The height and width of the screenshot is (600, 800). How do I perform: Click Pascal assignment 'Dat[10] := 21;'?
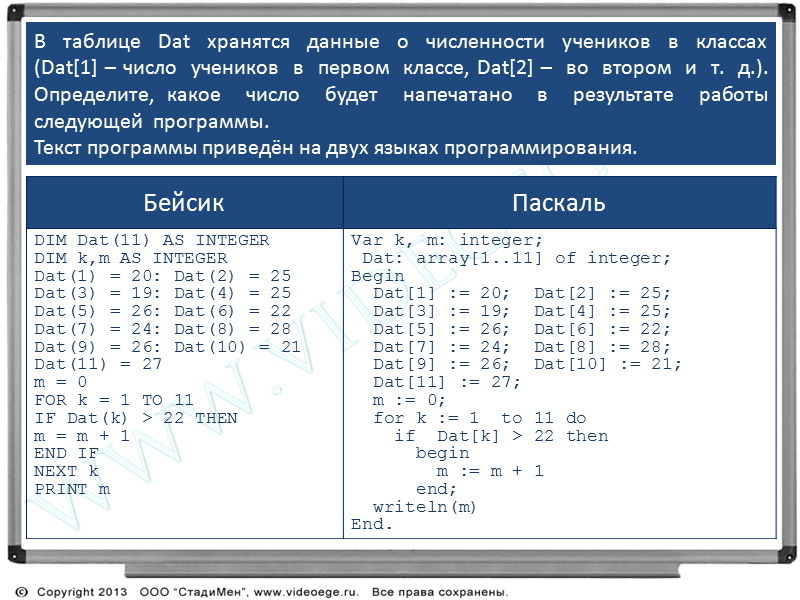point(608,364)
